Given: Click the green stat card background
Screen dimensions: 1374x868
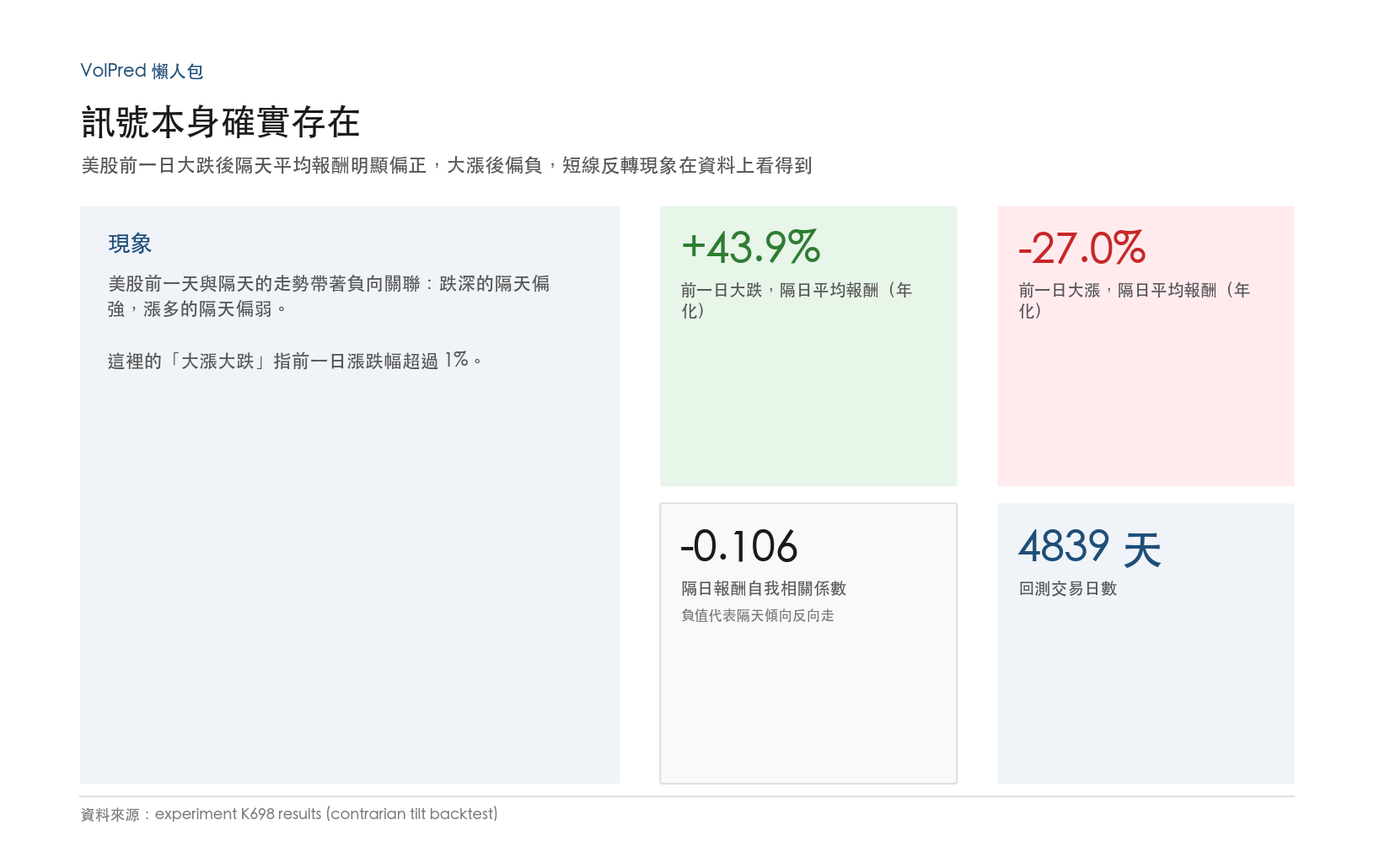Looking at the screenshot, I should pyautogui.click(x=808, y=405).
